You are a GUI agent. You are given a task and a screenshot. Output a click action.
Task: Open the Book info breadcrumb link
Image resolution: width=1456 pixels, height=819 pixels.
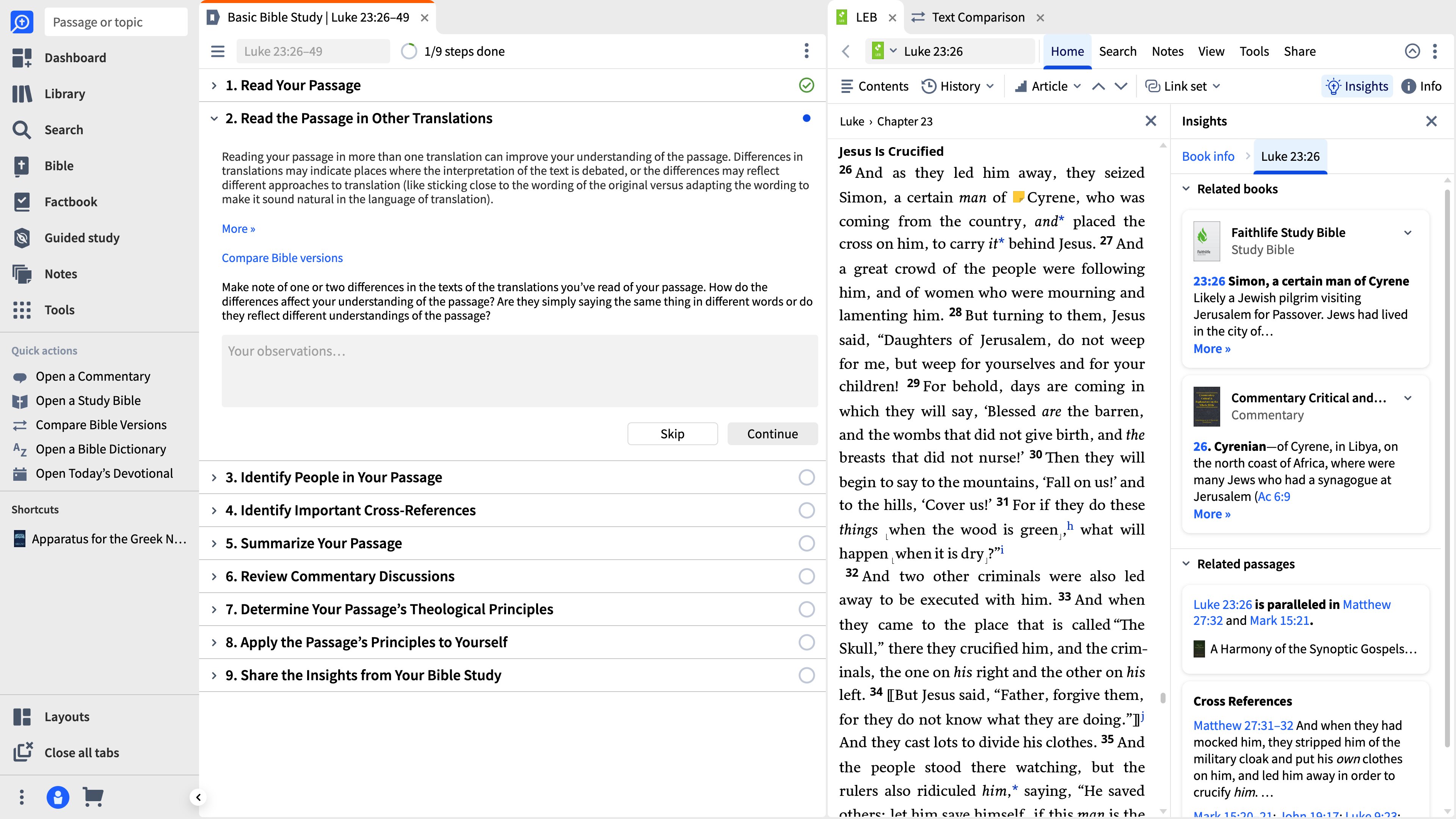click(x=1208, y=157)
